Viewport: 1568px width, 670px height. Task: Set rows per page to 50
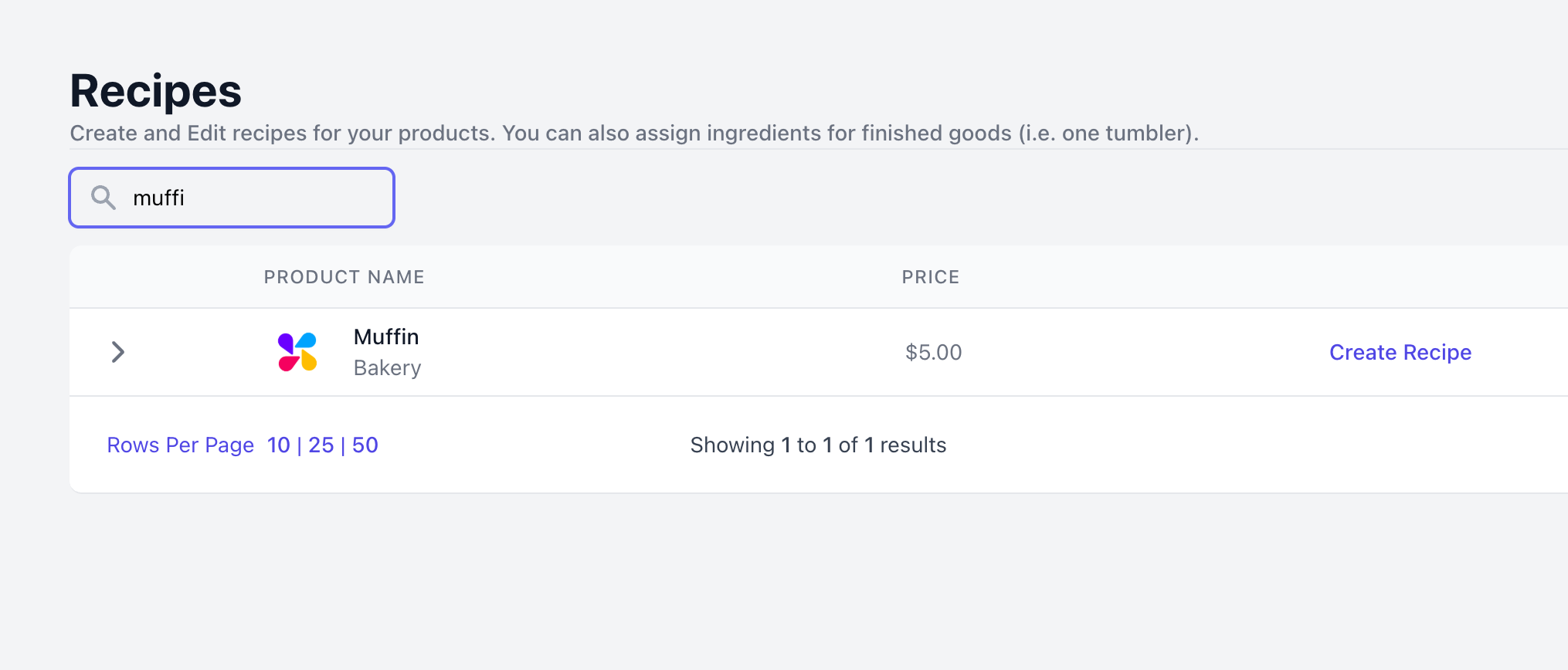click(365, 445)
